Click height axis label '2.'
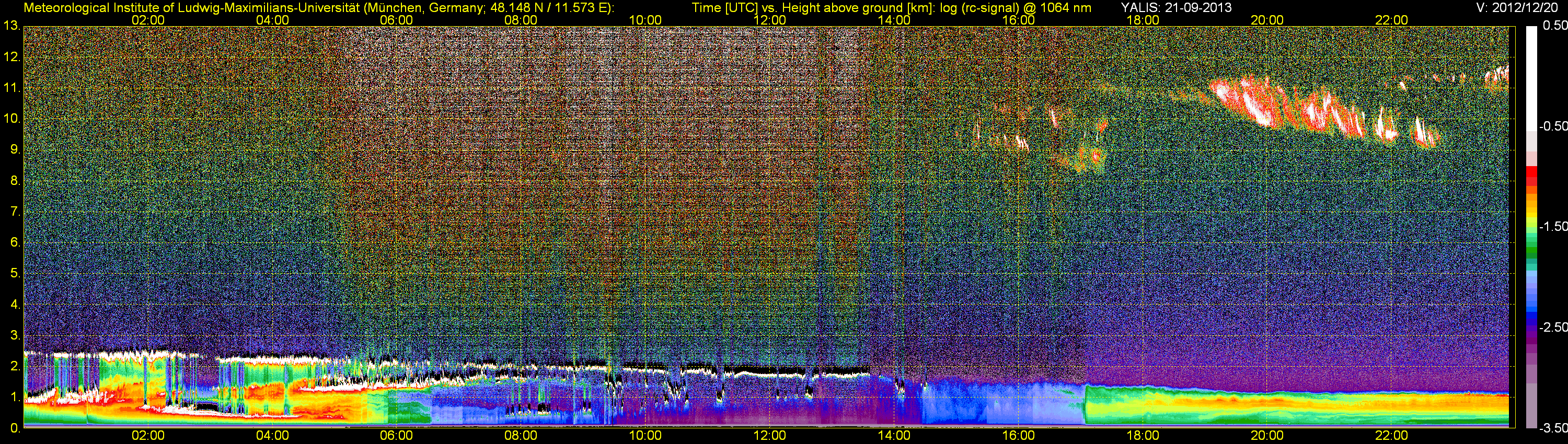This screenshot has width=1568, height=444. click(x=15, y=366)
